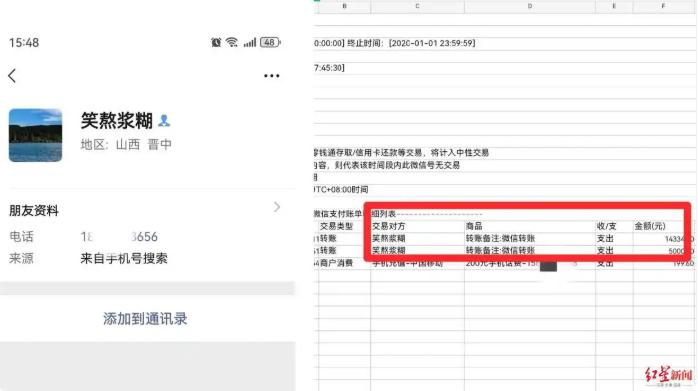This screenshot has height=391, width=698.
Task: Click the 金额(元) header cell
Action: pyautogui.click(x=663, y=226)
